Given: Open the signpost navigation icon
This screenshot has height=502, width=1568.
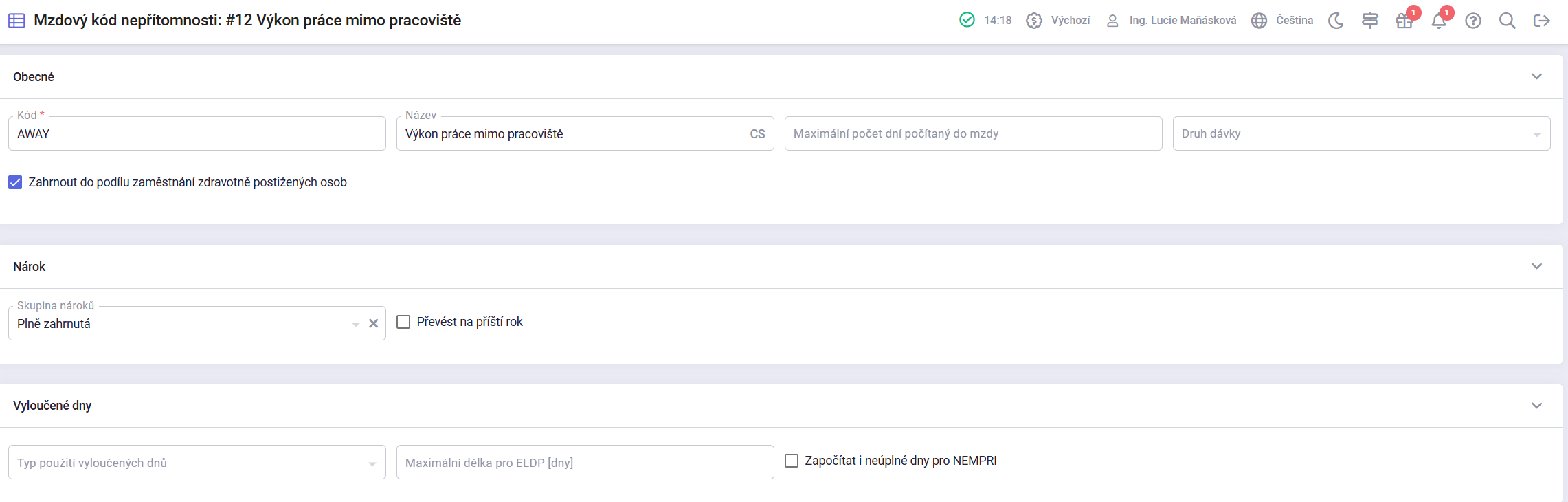Looking at the screenshot, I should 1370,21.
